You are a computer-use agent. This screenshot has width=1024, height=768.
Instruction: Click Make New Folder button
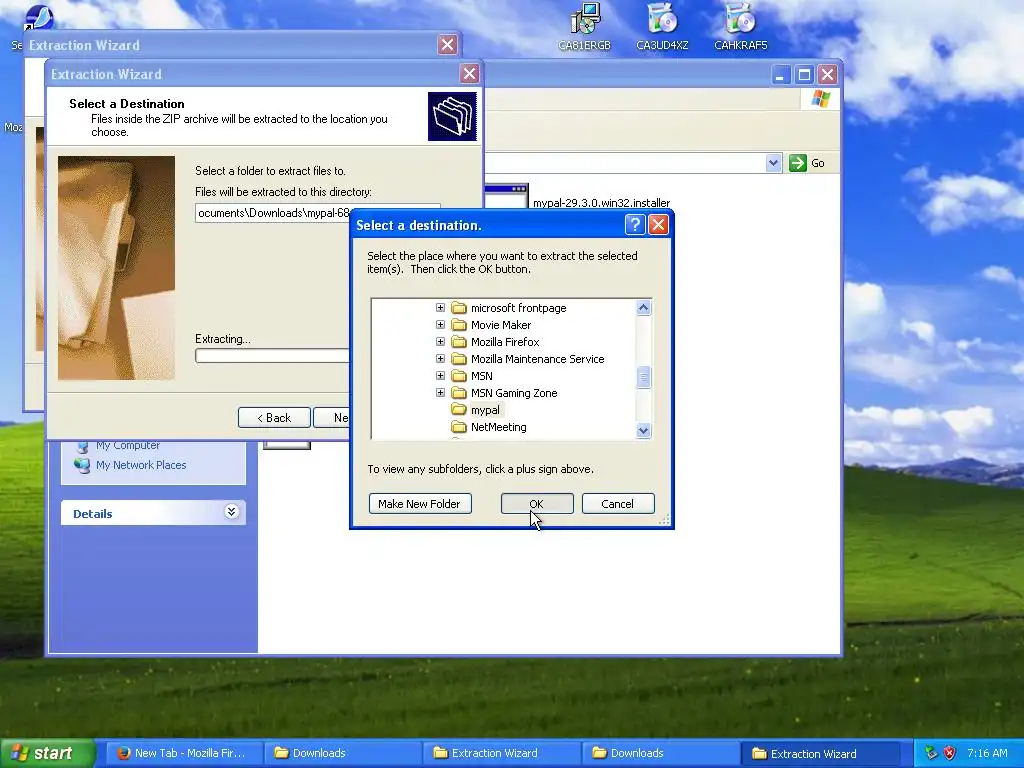pyautogui.click(x=420, y=504)
